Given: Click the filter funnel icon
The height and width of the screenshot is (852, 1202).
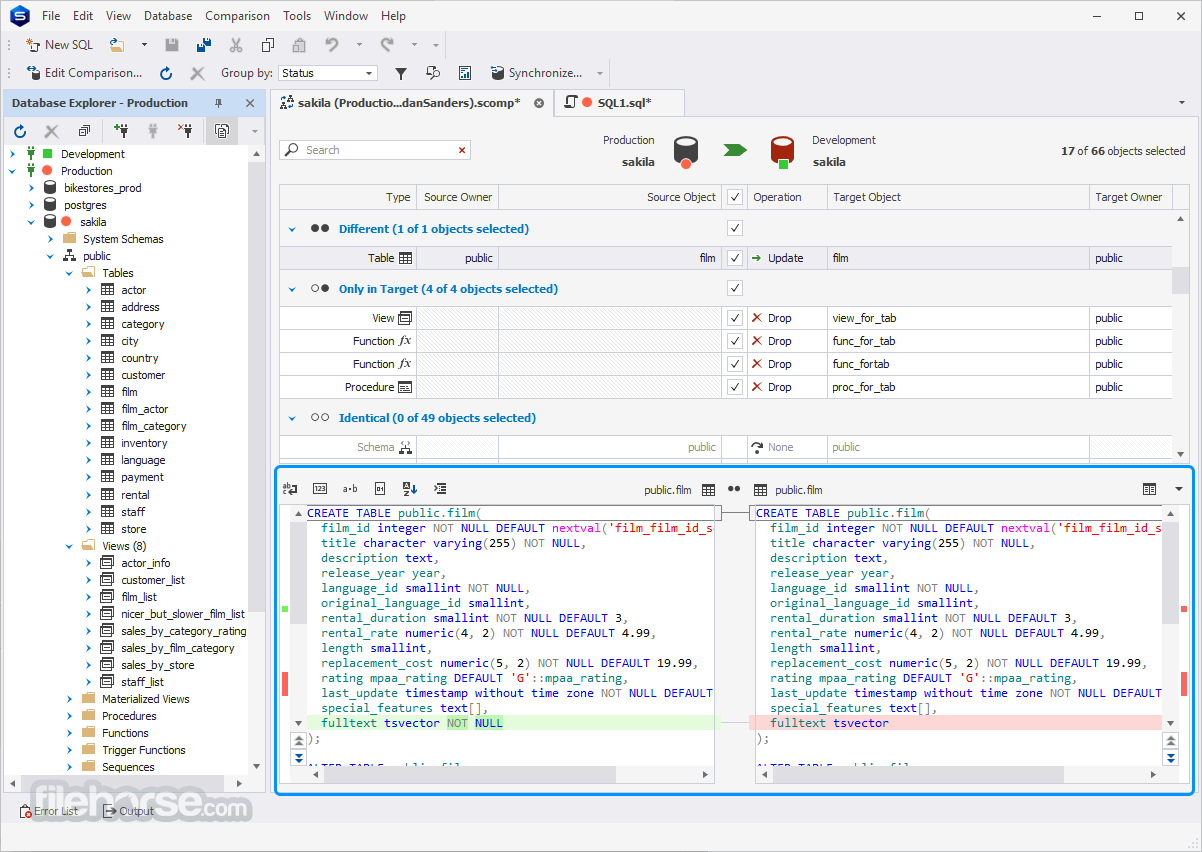Looking at the screenshot, I should click(x=401, y=73).
